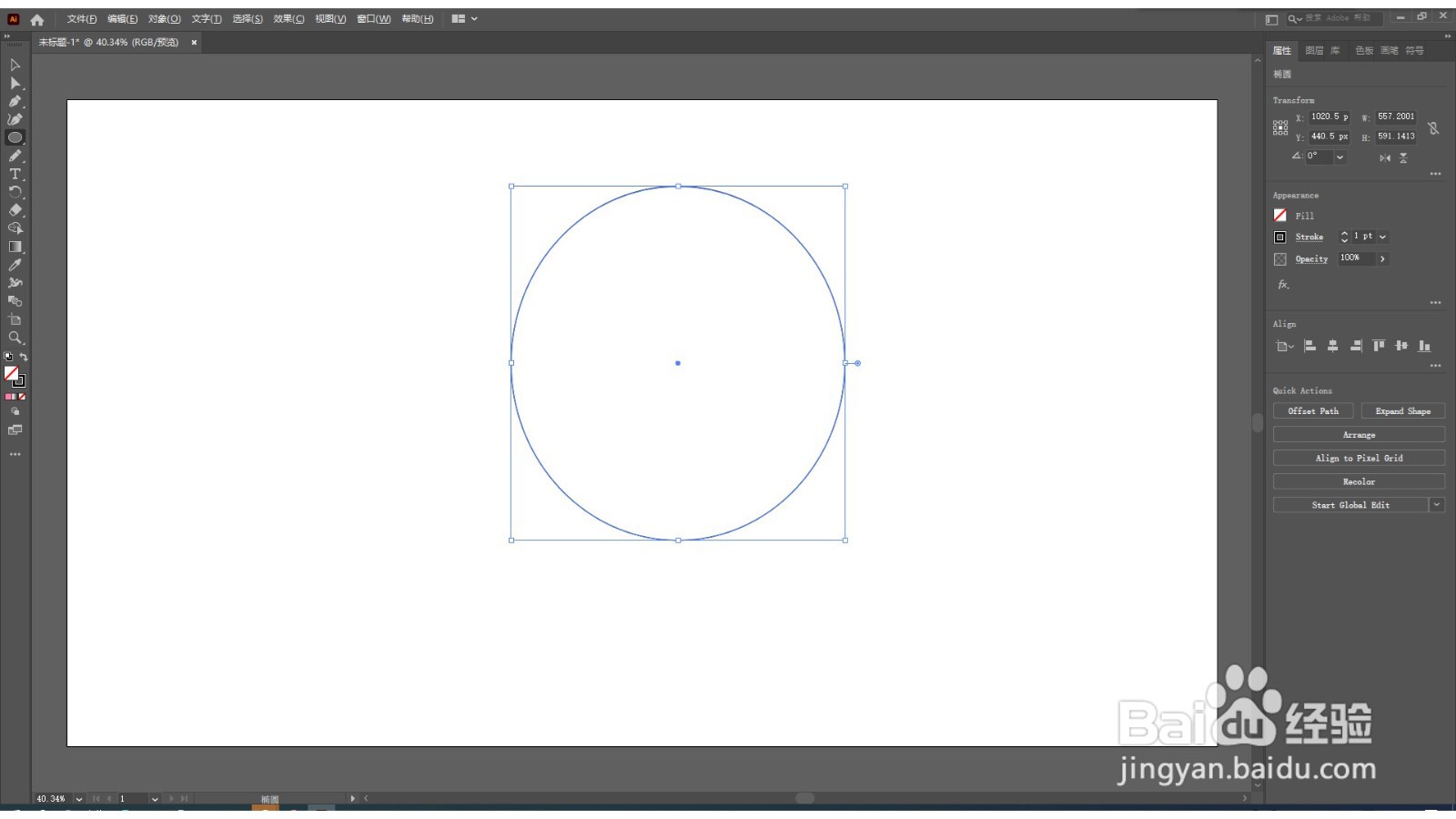Open the stroke weight dropdown
Screen dimensions: 1456x819
(1382, 237)
